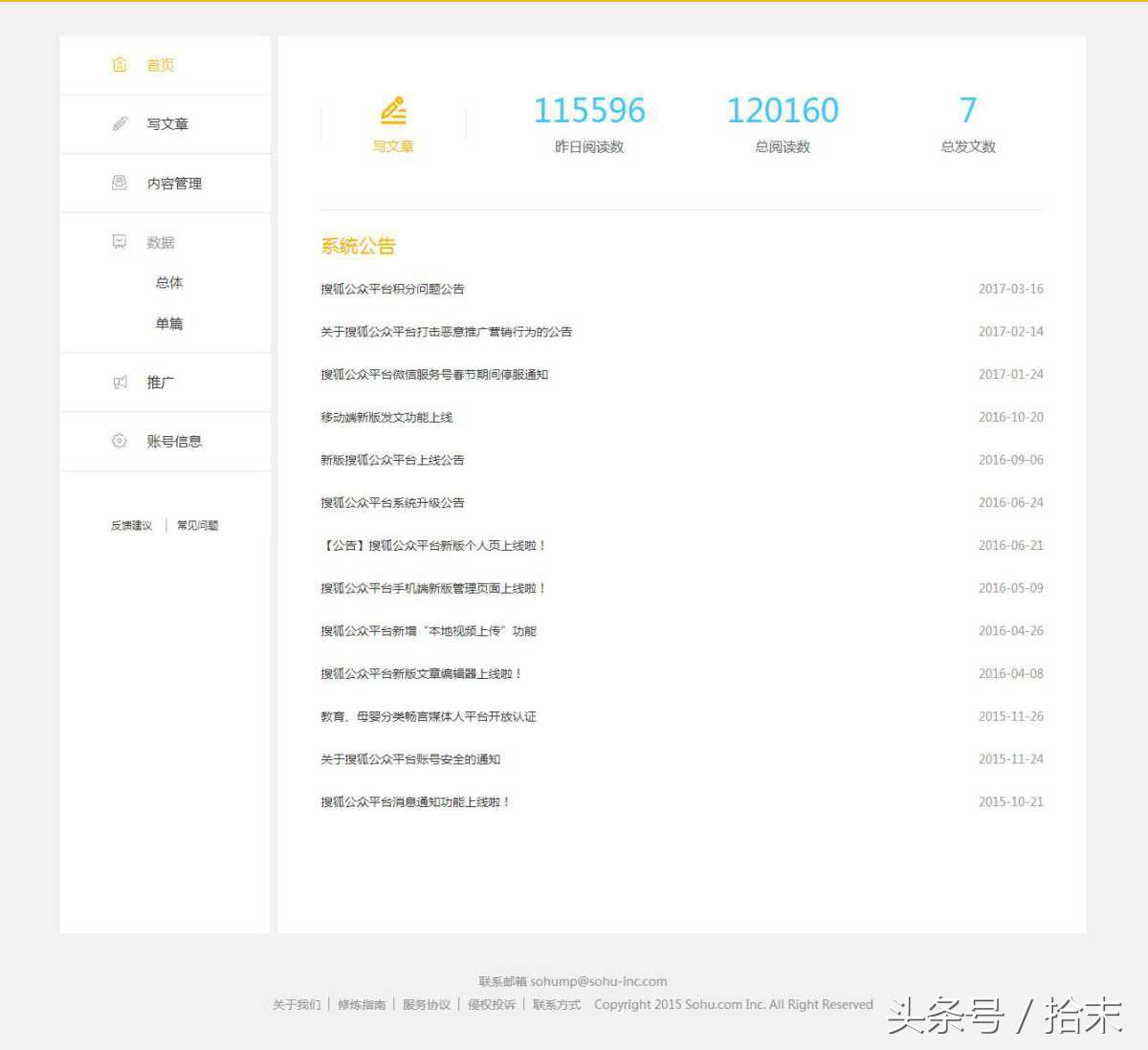Select 总体 under the 数据 section
The image size is (1148, 1050).
coord(168,282)
